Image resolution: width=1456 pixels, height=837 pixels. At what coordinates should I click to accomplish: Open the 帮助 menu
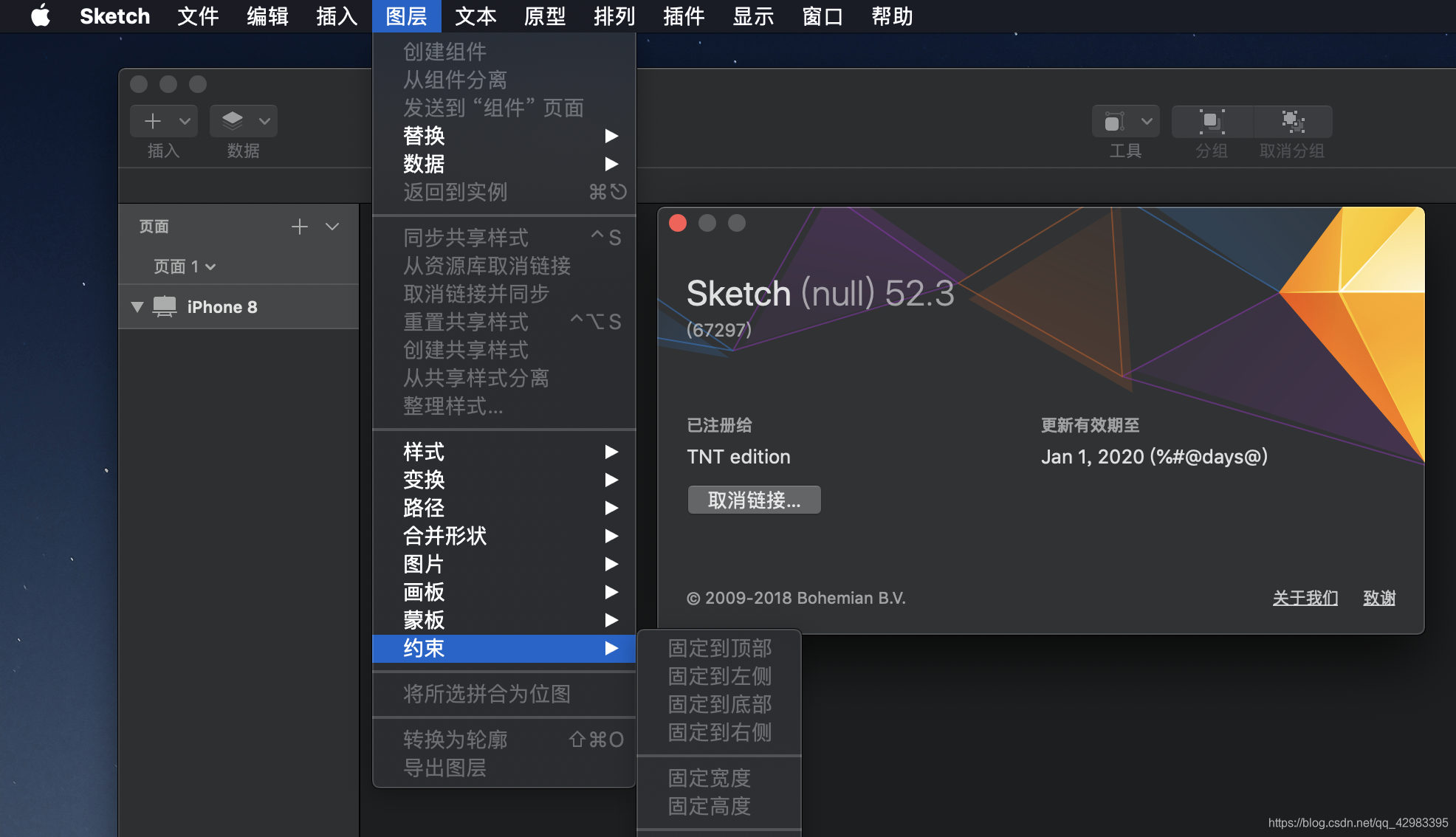[892, 15]
